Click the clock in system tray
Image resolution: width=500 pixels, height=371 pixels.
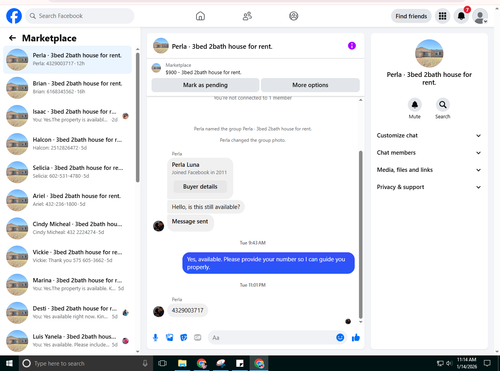(467, 363)
